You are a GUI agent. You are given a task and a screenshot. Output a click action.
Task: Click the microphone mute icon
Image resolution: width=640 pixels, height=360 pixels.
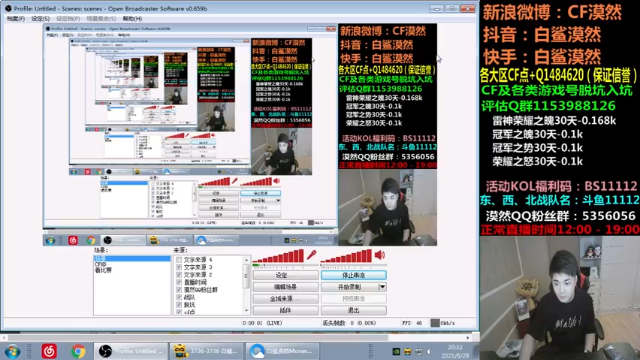[x=311, y=255]
